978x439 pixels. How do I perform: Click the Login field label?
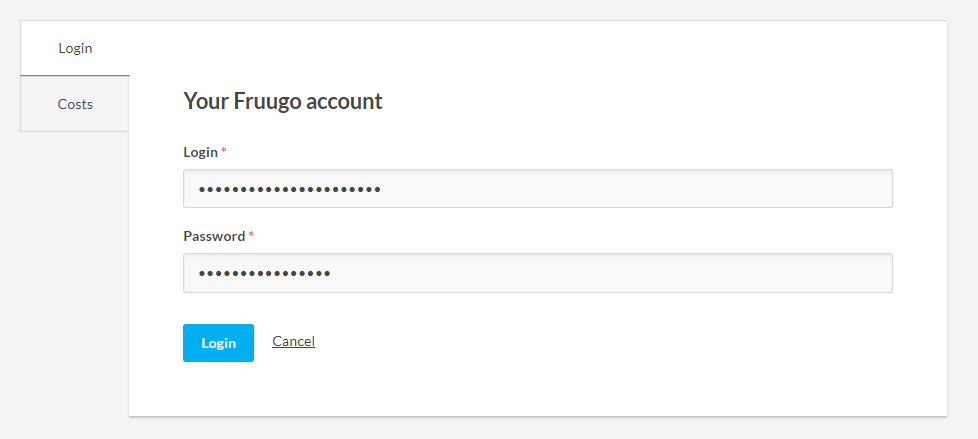(x=200, y=152)
